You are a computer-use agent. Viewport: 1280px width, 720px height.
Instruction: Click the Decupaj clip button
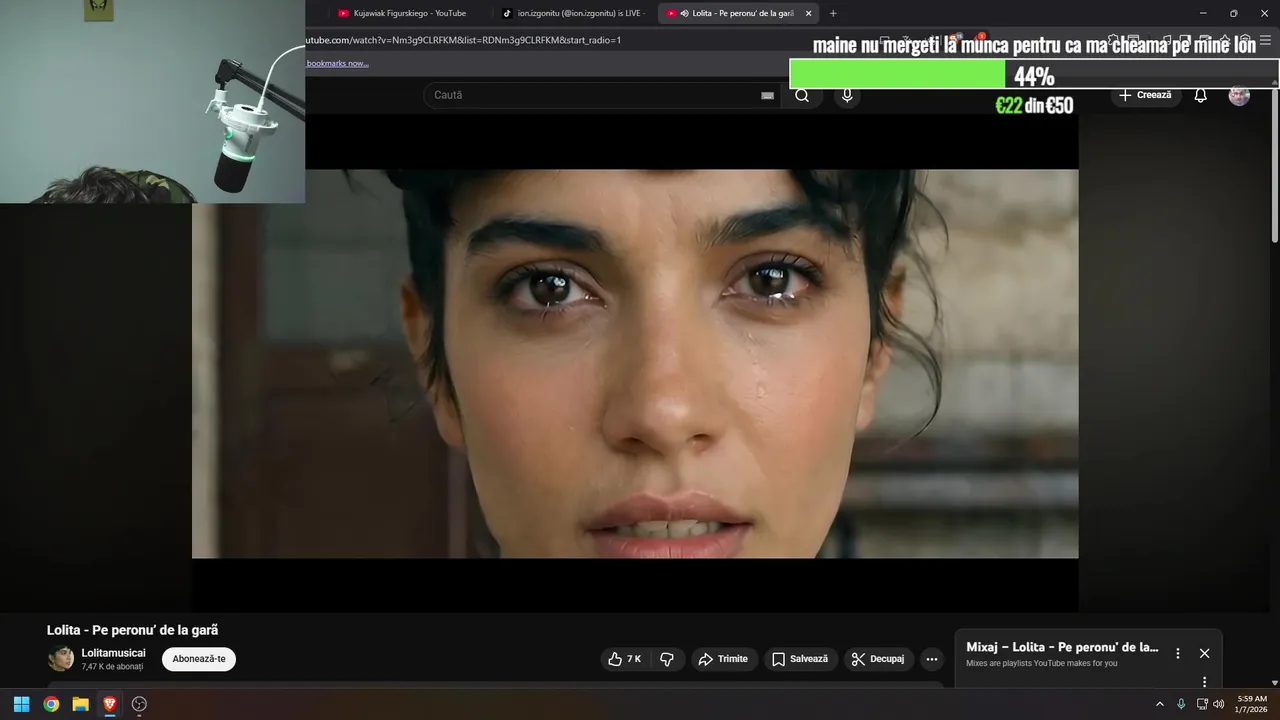click(x=879, y=659)
